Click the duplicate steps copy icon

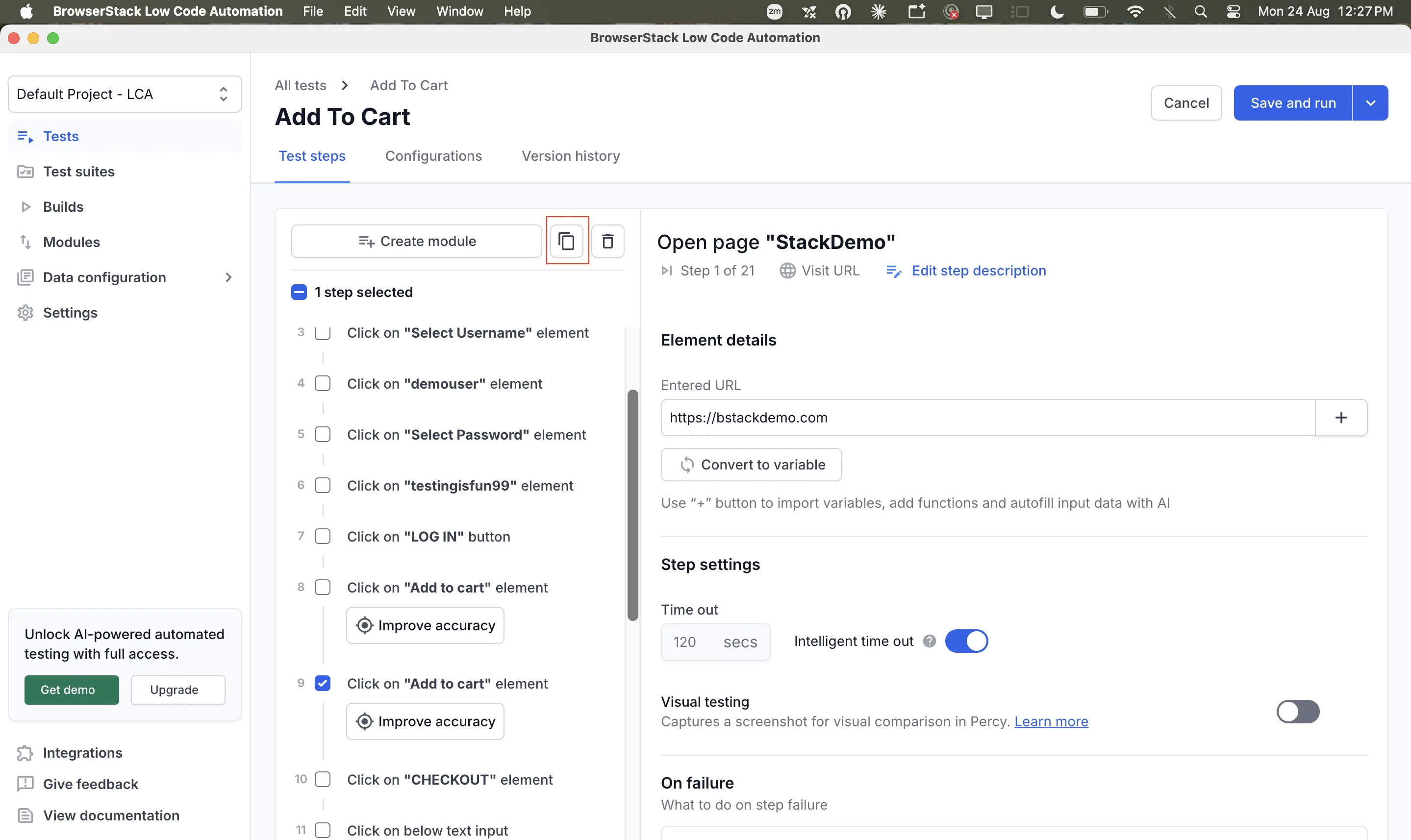567,241
